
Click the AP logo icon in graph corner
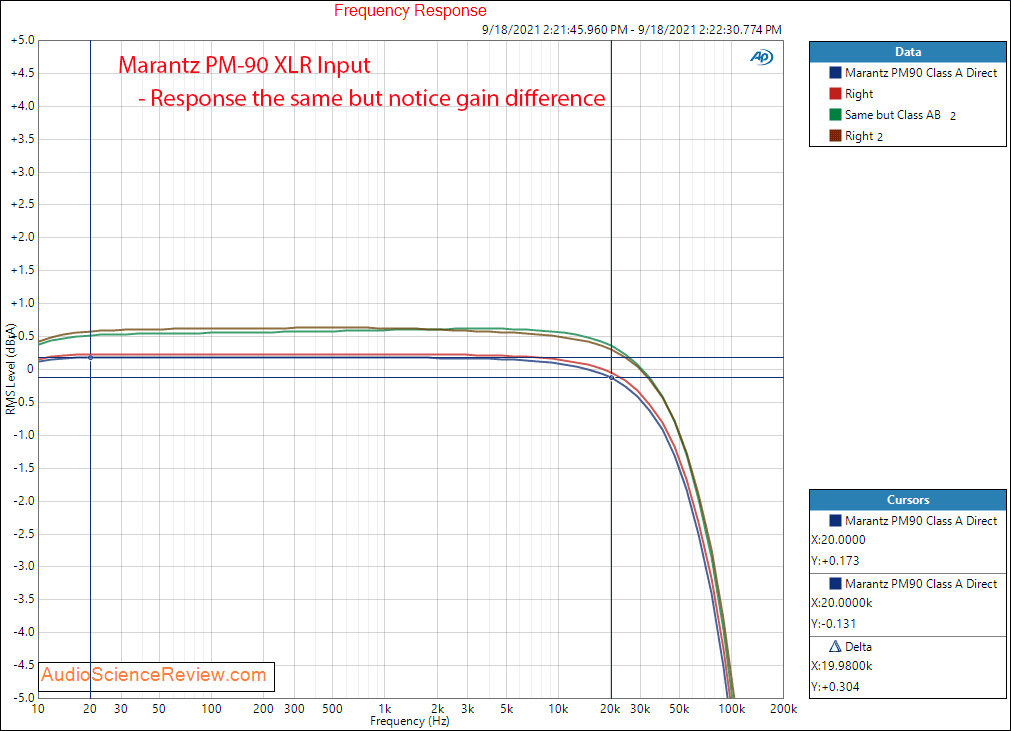(761, 57)
